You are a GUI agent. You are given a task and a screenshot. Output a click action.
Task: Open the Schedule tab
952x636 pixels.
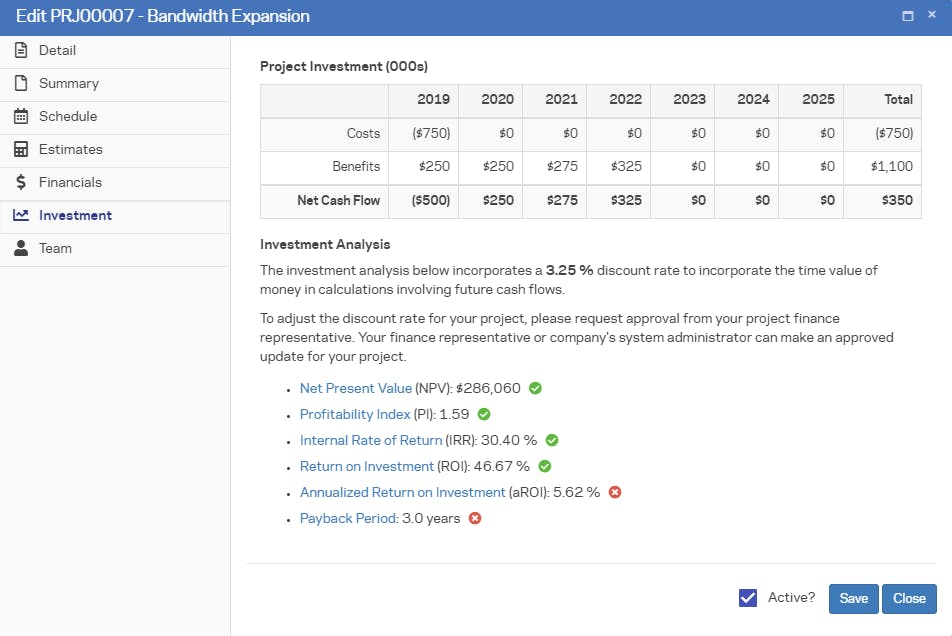[x=68, y=117]
